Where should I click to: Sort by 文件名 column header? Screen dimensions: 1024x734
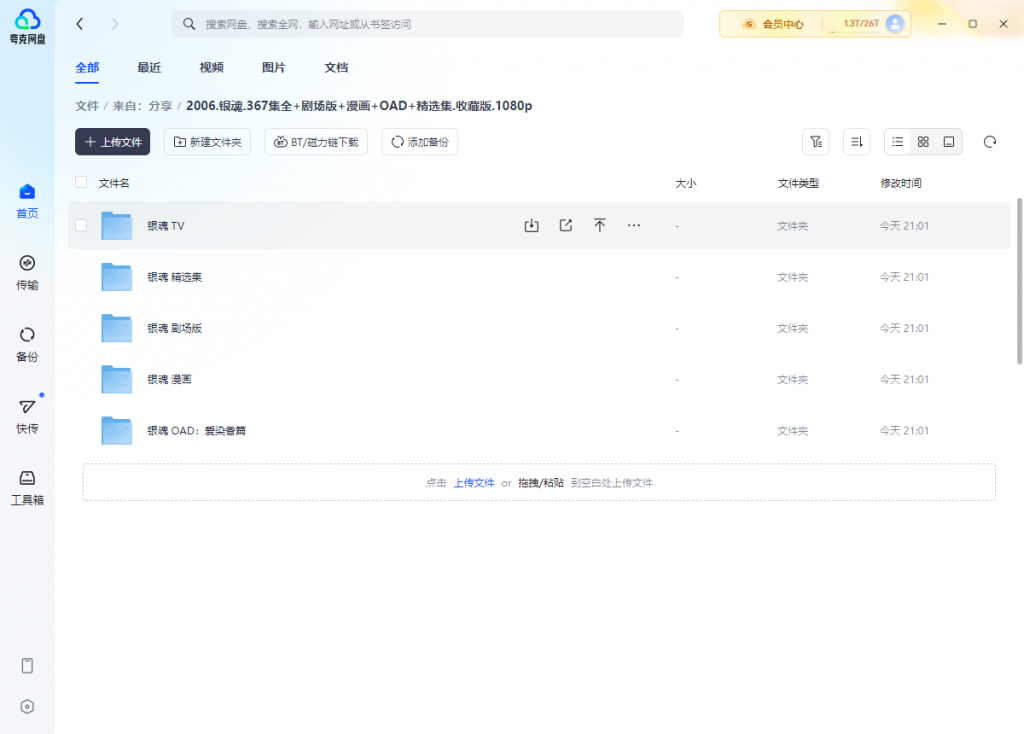point(114,183)
